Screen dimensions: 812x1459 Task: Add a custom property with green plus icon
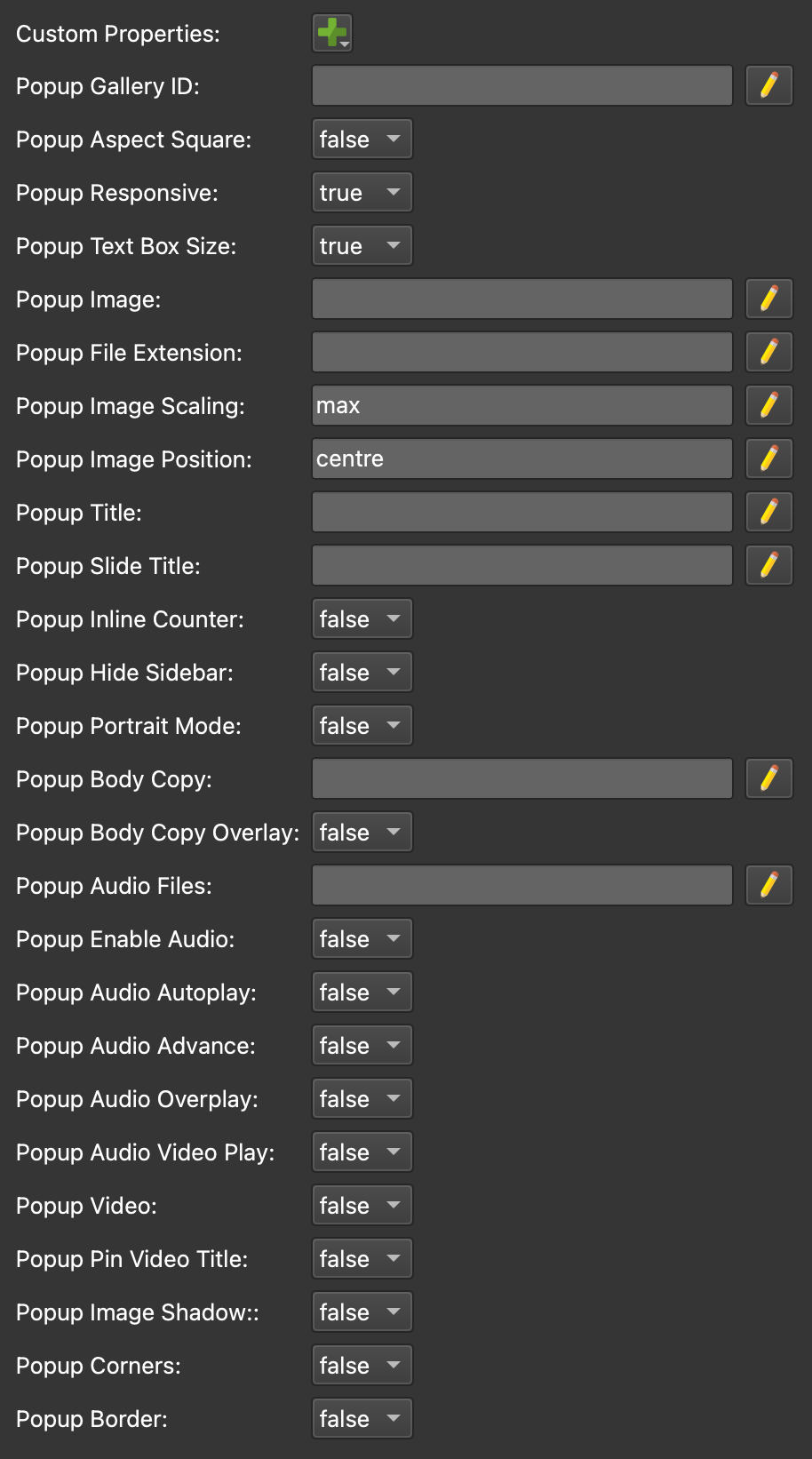pos(333,33)
